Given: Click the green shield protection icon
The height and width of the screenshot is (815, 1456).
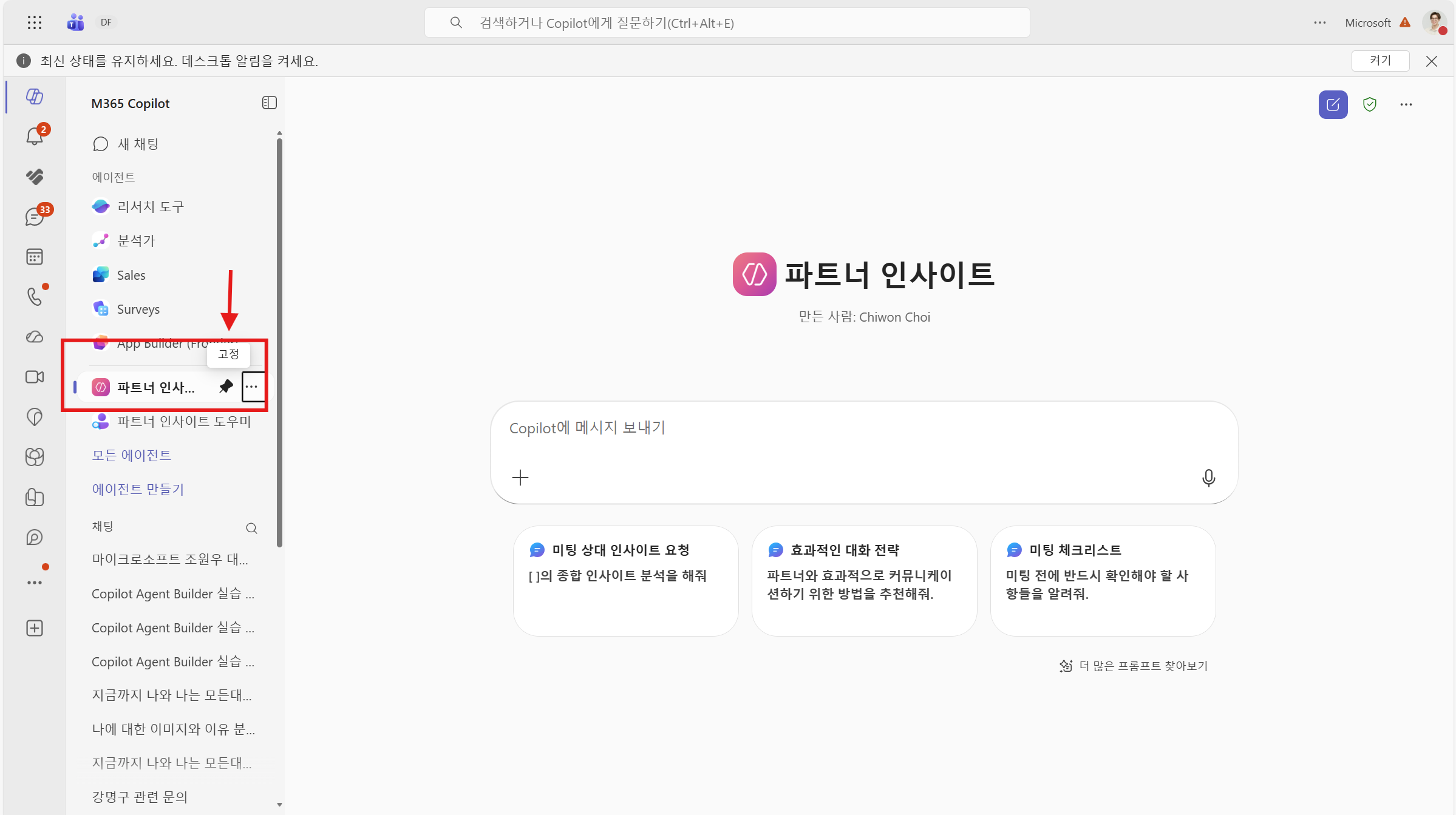Looking at the screenshot, I should 1370,104.
